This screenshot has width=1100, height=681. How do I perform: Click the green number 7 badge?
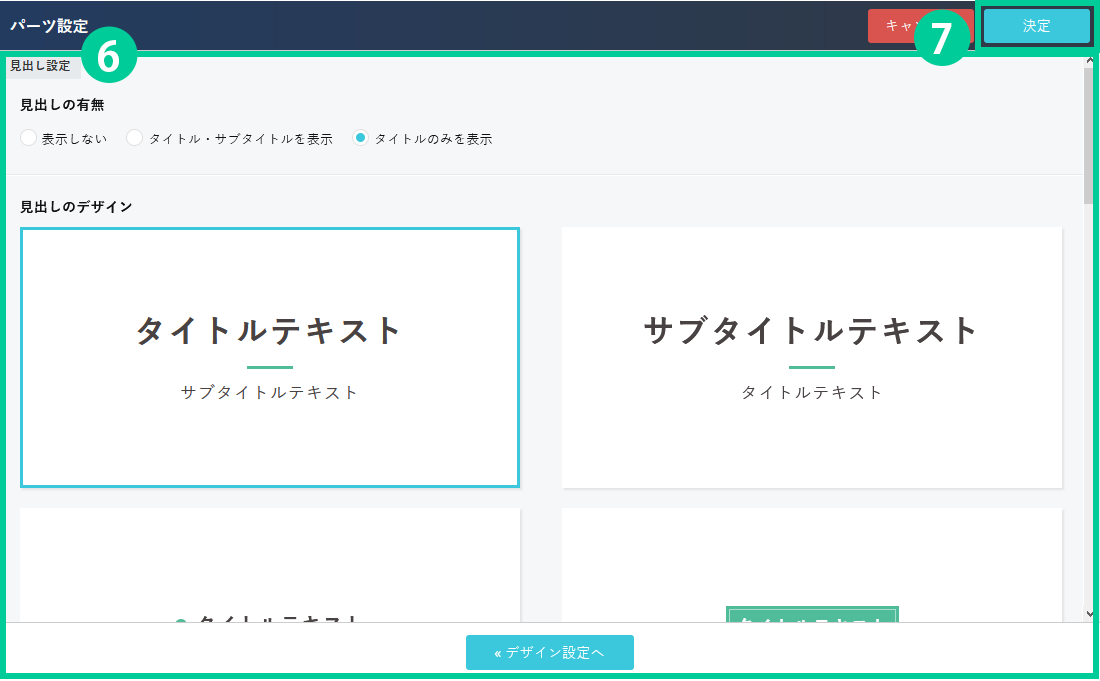click(x=941, y=38)
